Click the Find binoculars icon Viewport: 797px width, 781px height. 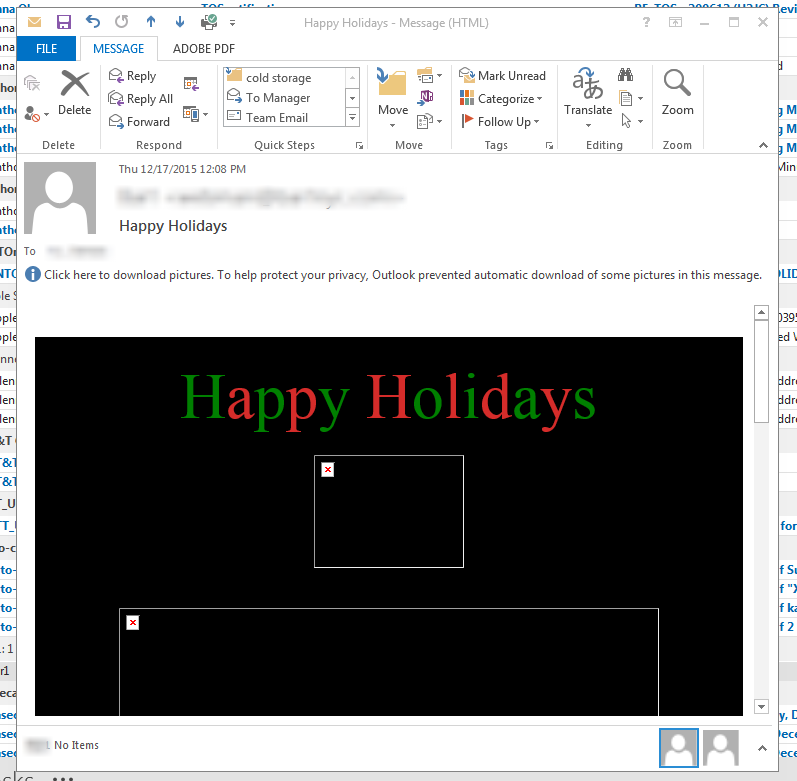pyautogui.click(x=626, y=75)
